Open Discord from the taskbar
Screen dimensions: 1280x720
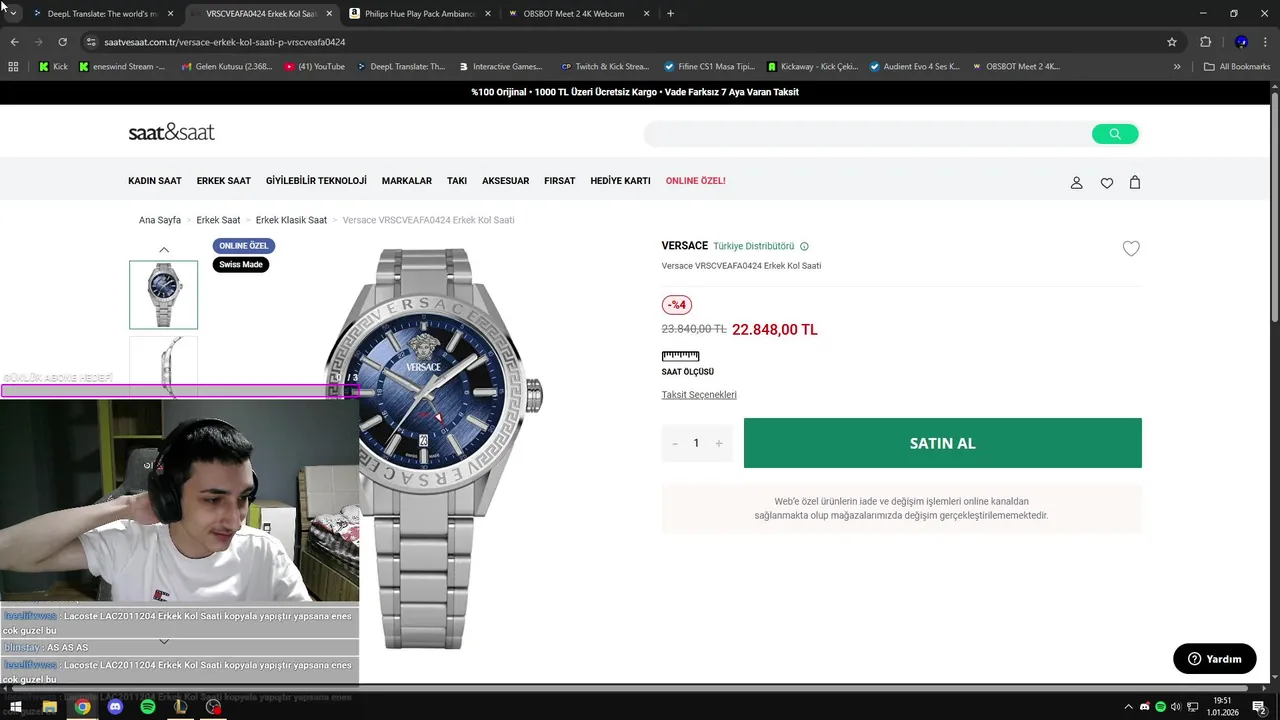coord(115,707)
